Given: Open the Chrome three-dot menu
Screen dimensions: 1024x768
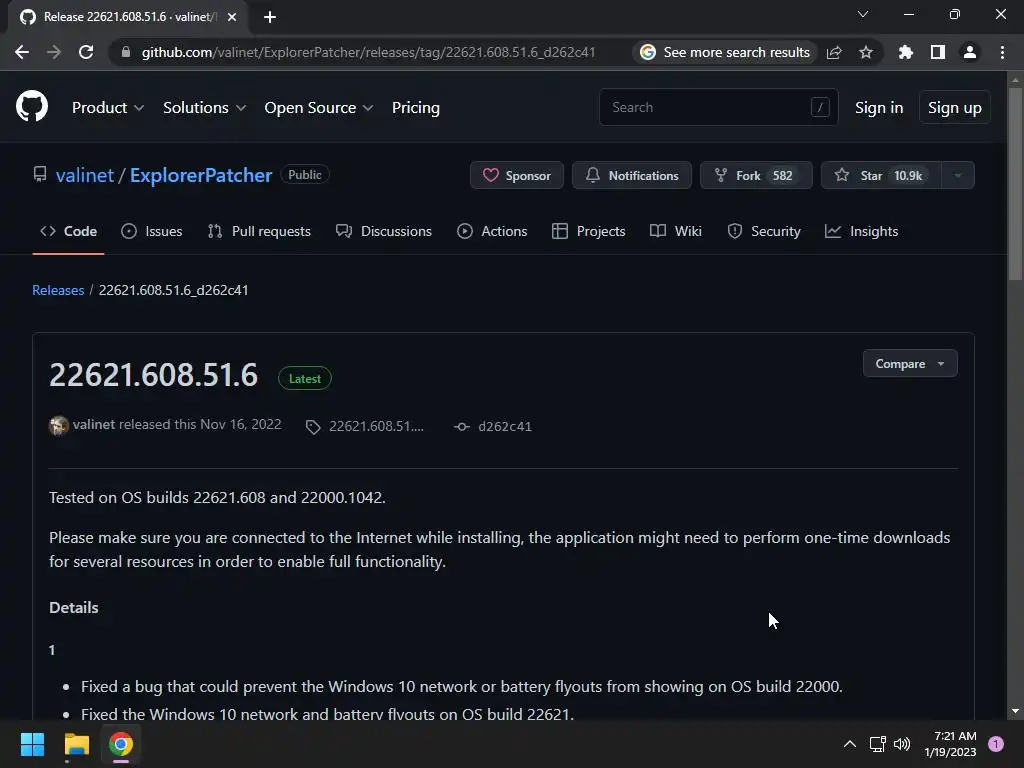Looking at the screenshot, I should click(x=1002, y=52).
